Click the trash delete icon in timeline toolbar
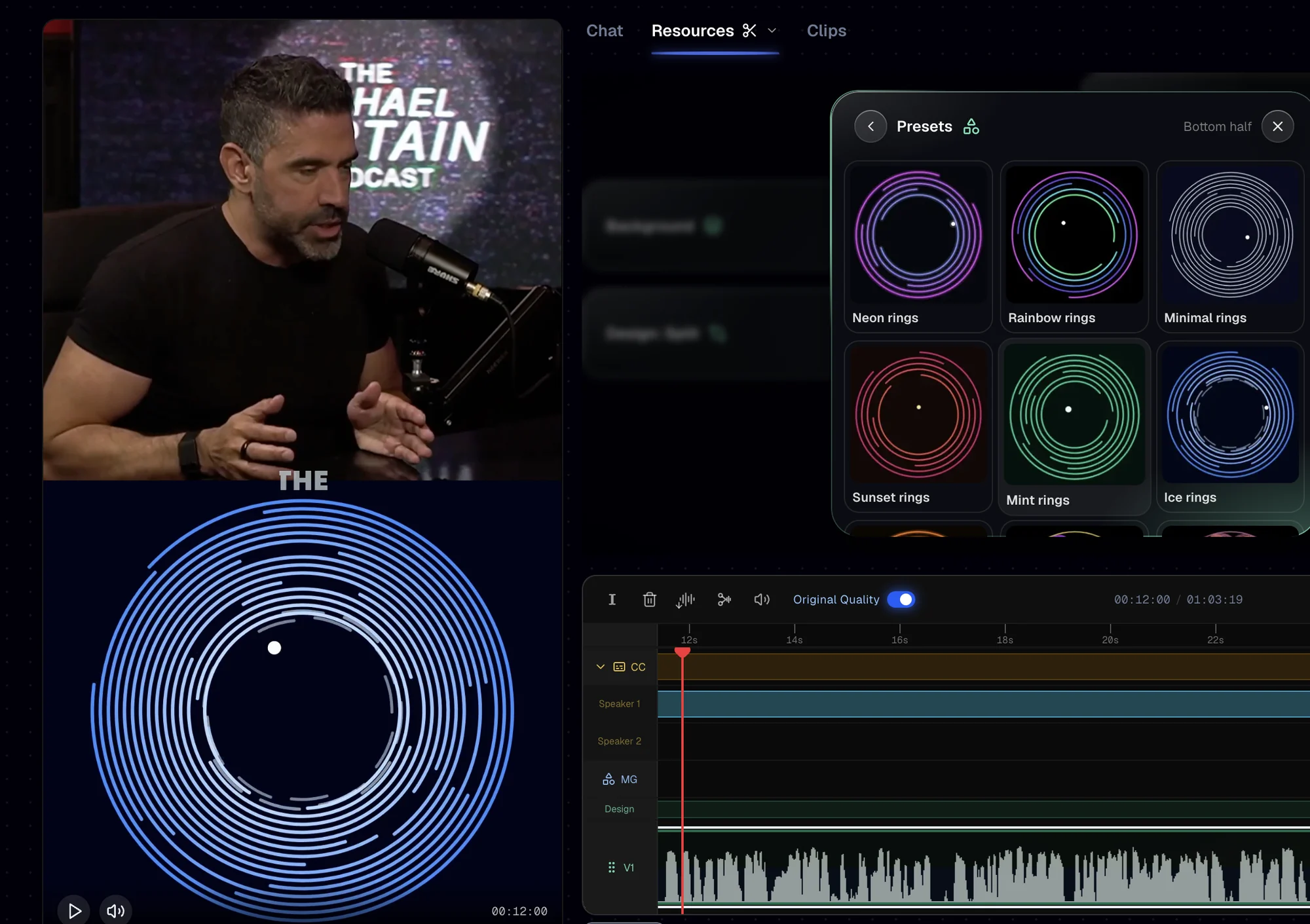The image size is (1310, 924). (x=649, y=599)
